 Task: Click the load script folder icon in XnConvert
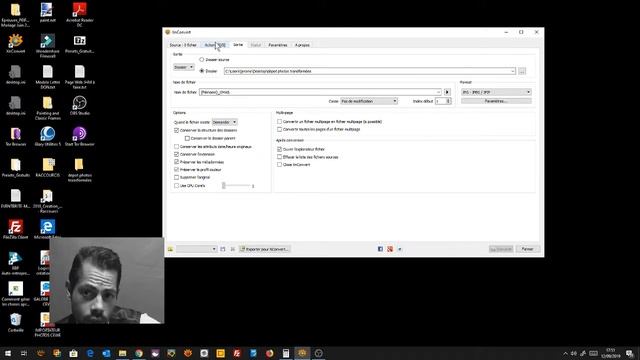(x=171, y=249)
